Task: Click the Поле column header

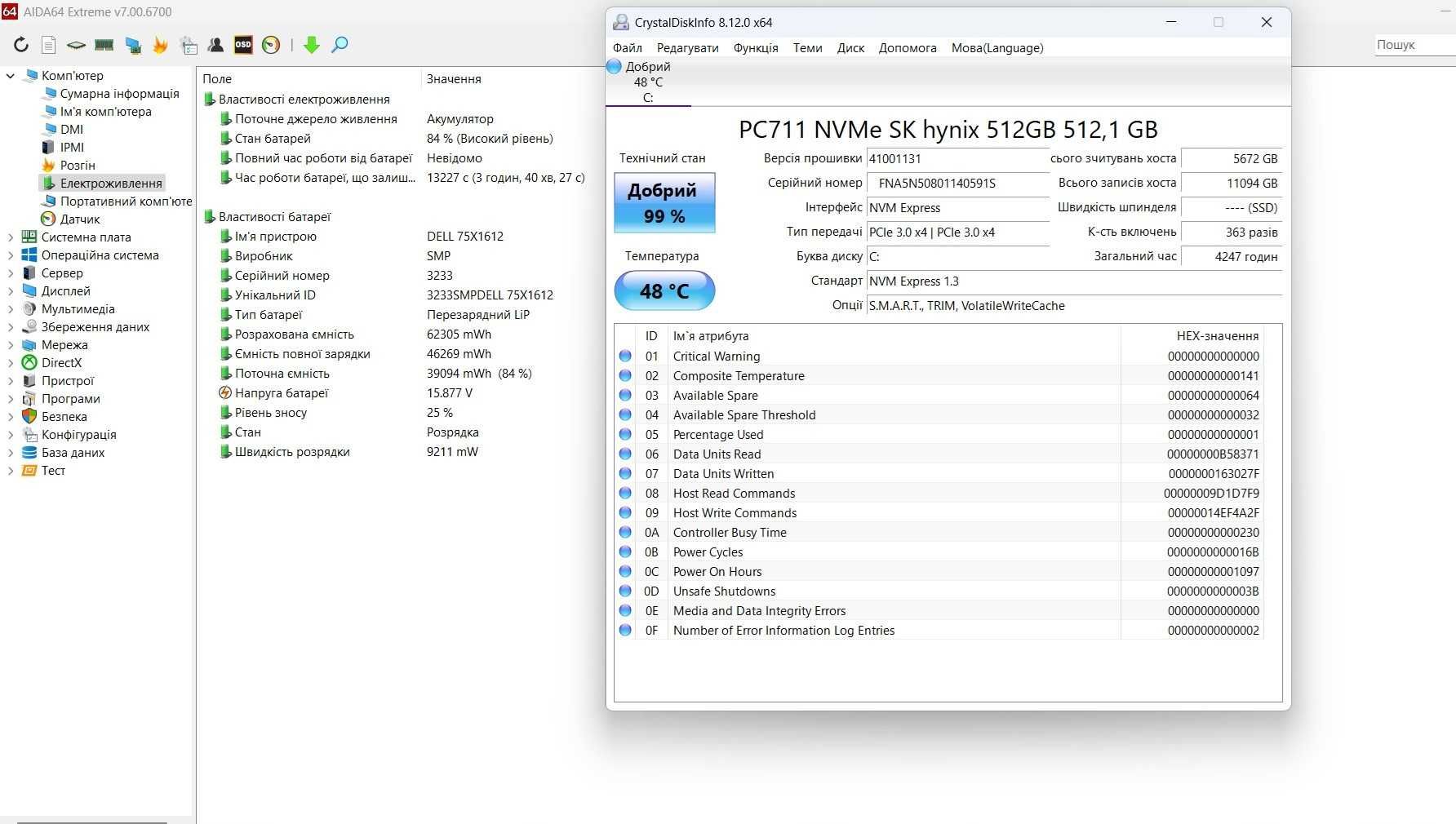Action: (309, 79)
